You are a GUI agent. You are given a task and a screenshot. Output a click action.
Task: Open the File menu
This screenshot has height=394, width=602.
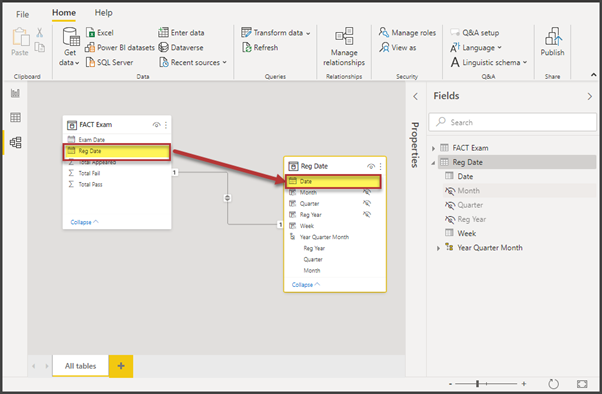[x=22, y=14]
